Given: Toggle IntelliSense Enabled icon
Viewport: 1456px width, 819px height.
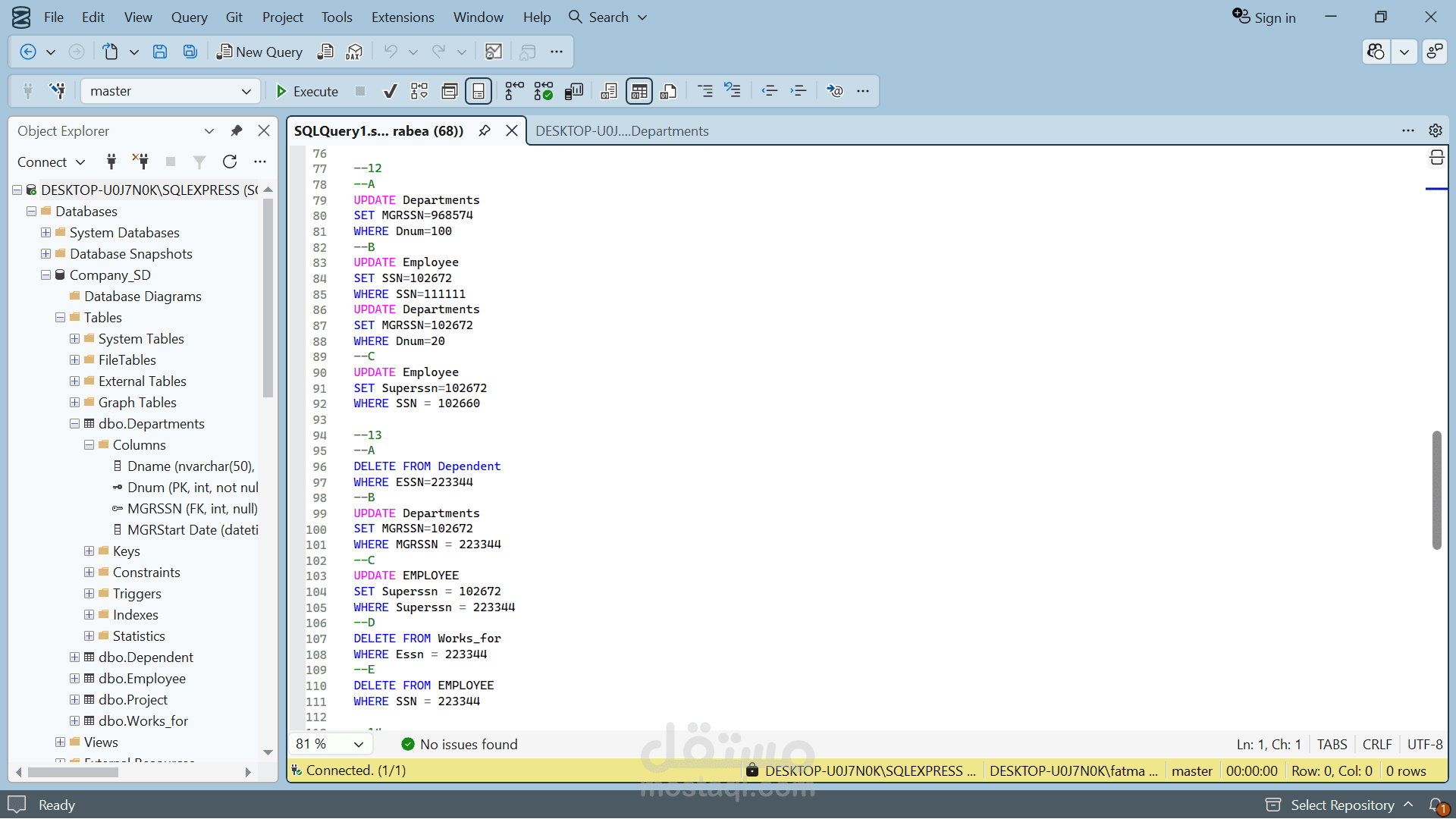Looking at the screenshot, I should point(479,91).
